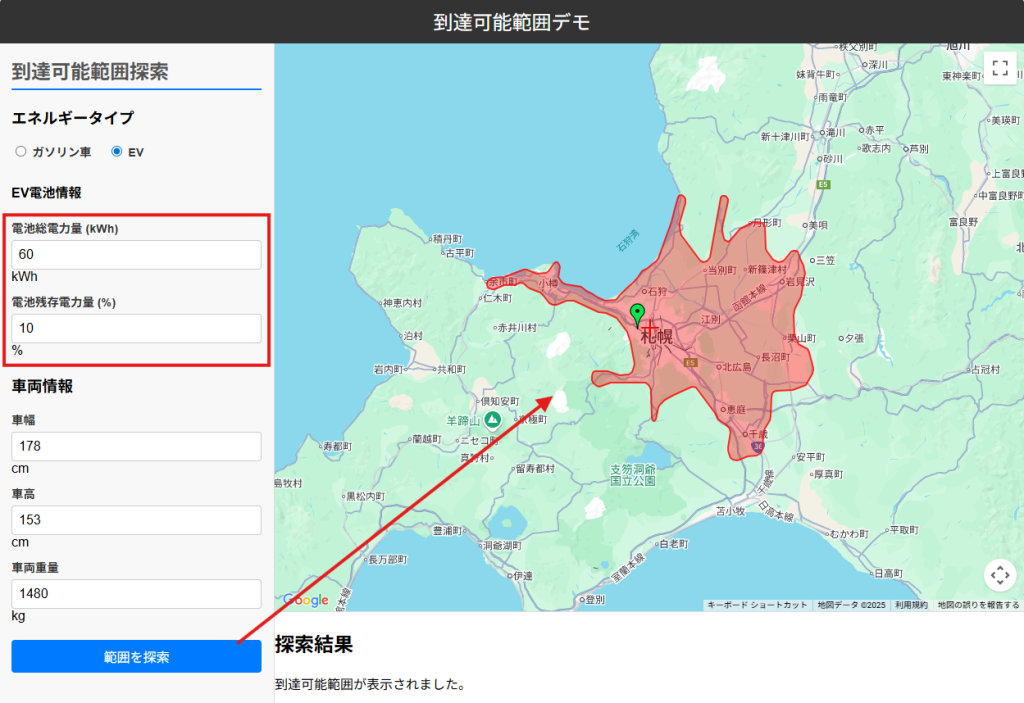This screenshot has height=703, width=1024.
Task: Click the 登別 label on map
Action: pyautogui.click(x=595, y=599)
